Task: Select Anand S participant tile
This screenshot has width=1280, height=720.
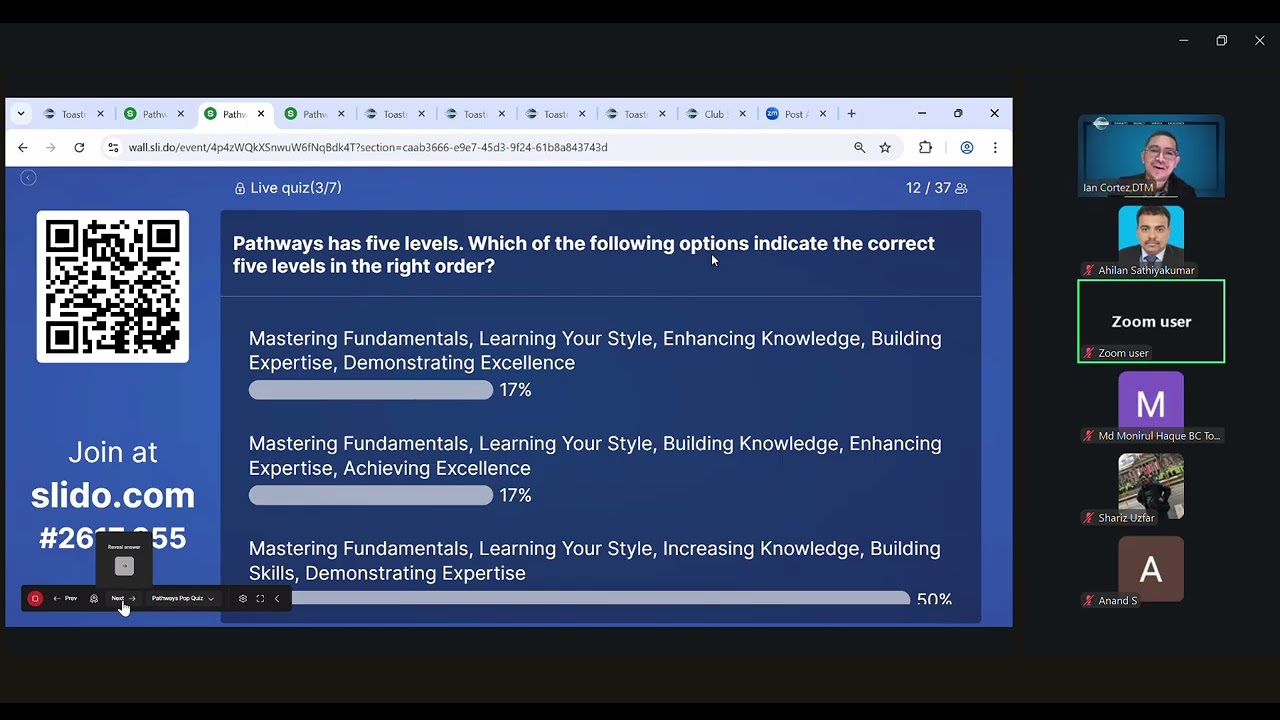Action: tap(1151, 572)
